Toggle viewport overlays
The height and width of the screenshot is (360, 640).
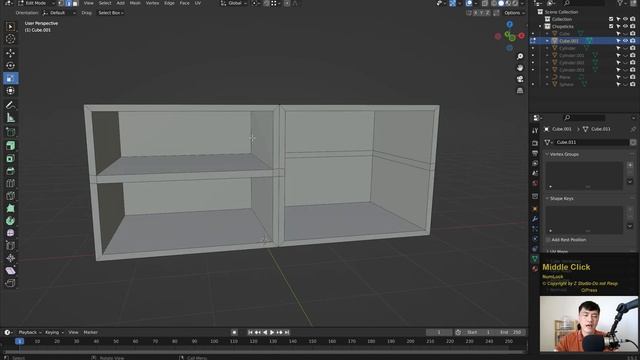pos(469,3)
